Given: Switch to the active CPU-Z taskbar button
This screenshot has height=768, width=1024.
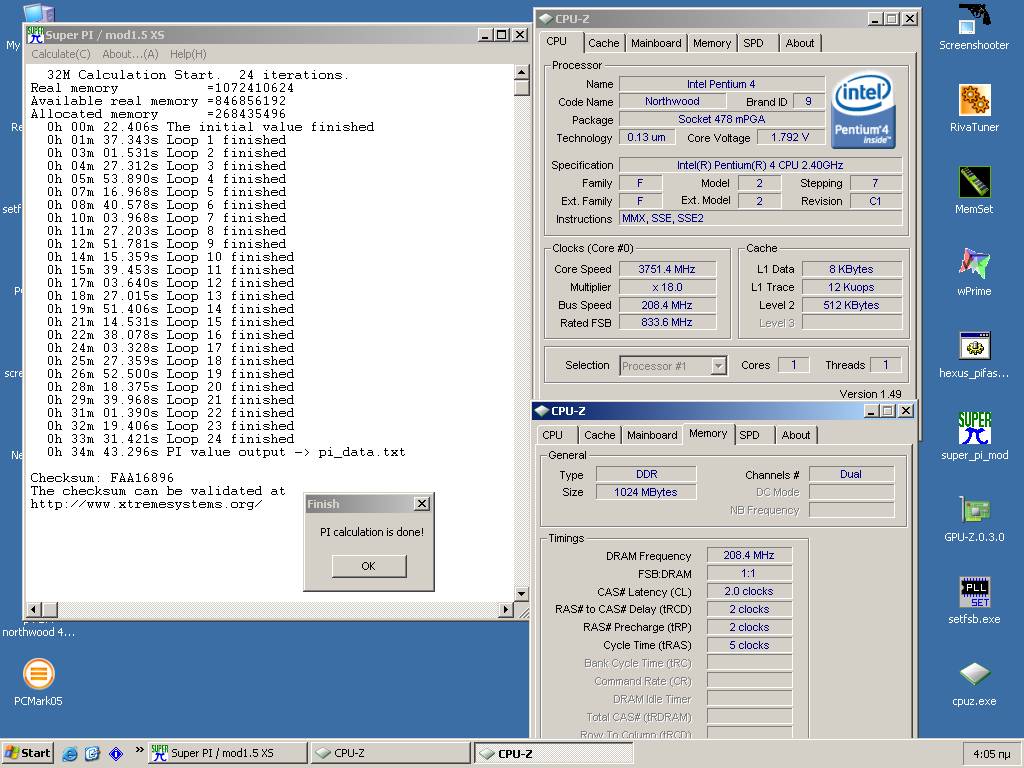Looking at the screenshot, I should 553,753.
